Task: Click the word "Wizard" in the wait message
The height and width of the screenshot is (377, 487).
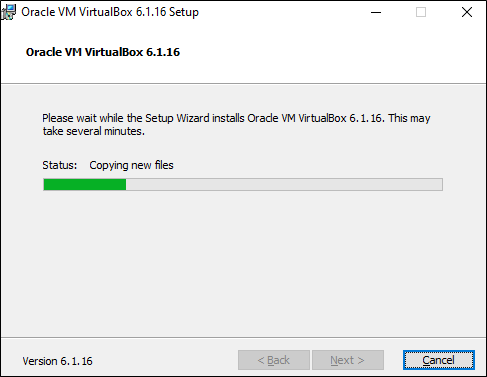Action: 193,118
